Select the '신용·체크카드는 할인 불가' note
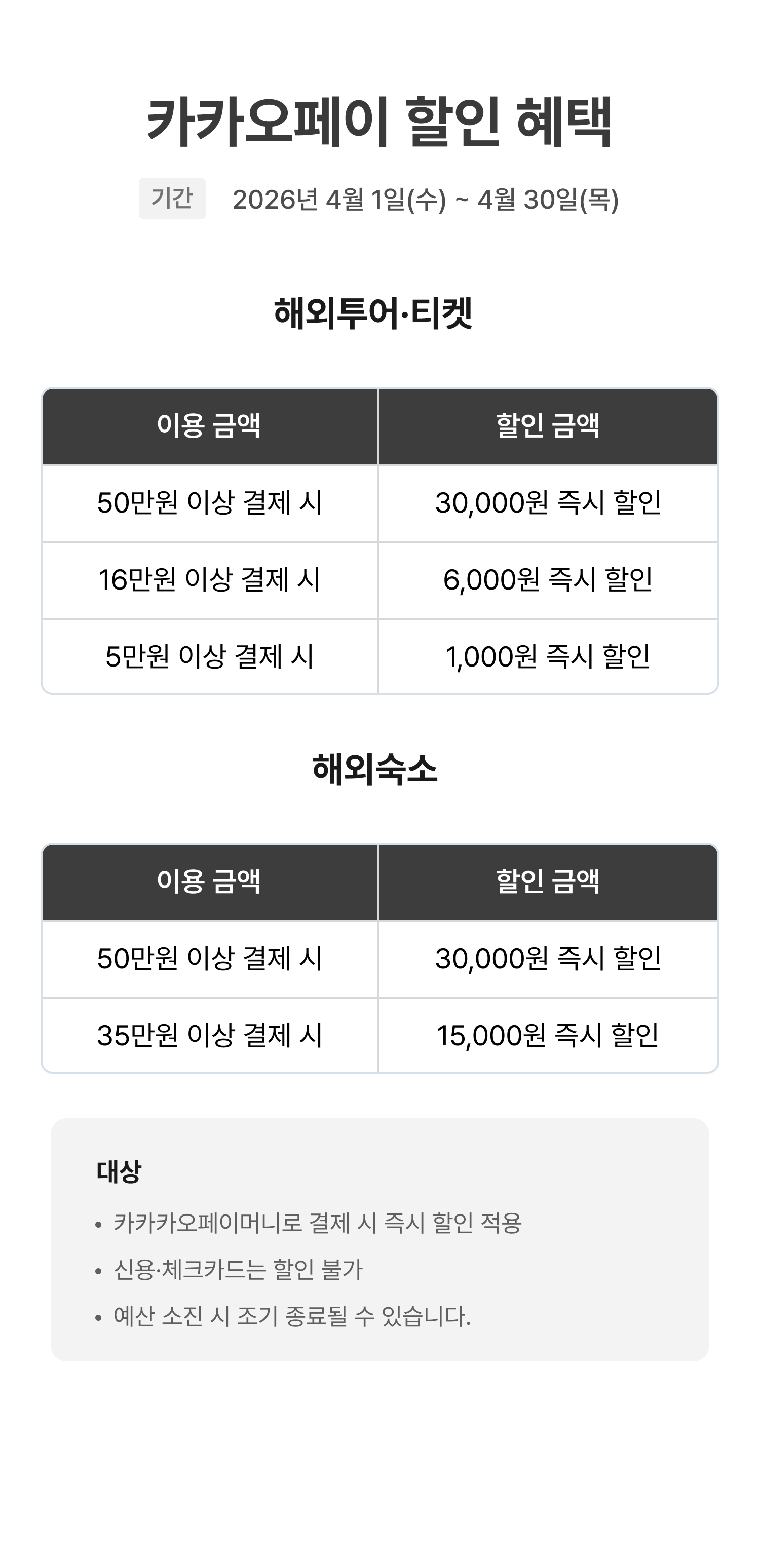Viewport: 760px width, 1568px height. point(238,1270)
